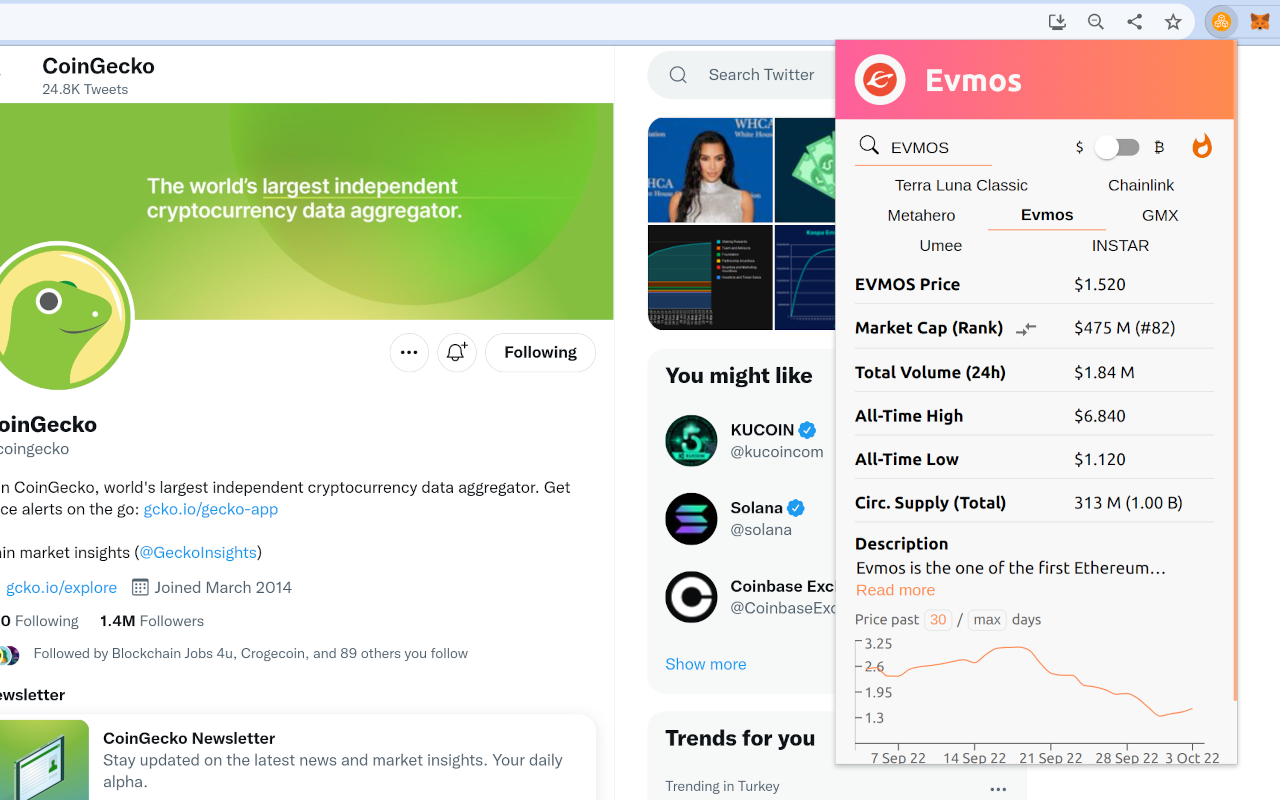Image resolution: width=1280 pixels, height=800 pixels.
Task: Open the gcko.io/explore link
Action: point(61,587)
